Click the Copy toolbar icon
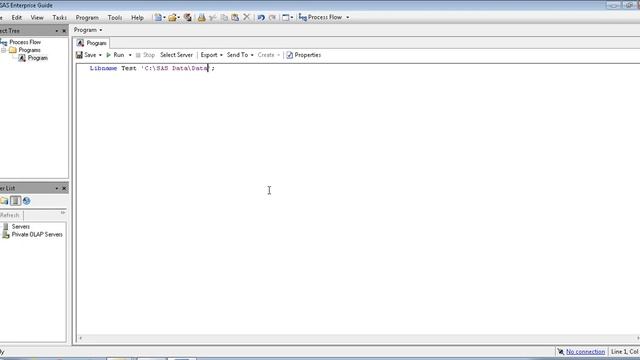The height and width of the screenshot is (360, 640). point(224,18)
